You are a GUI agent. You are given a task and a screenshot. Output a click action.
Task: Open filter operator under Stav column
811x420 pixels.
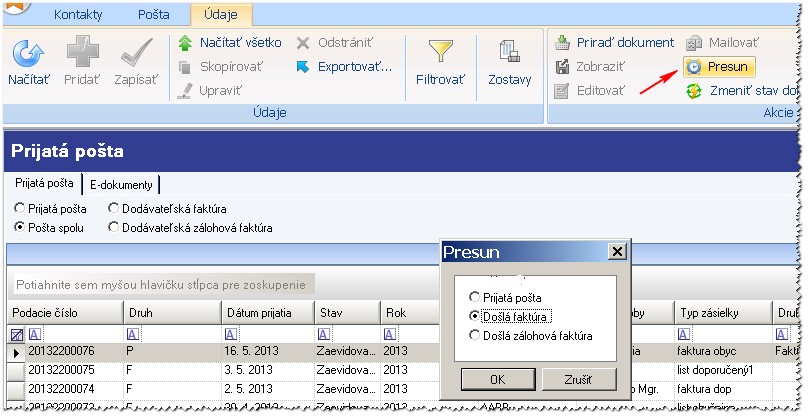tap(324, 334)
